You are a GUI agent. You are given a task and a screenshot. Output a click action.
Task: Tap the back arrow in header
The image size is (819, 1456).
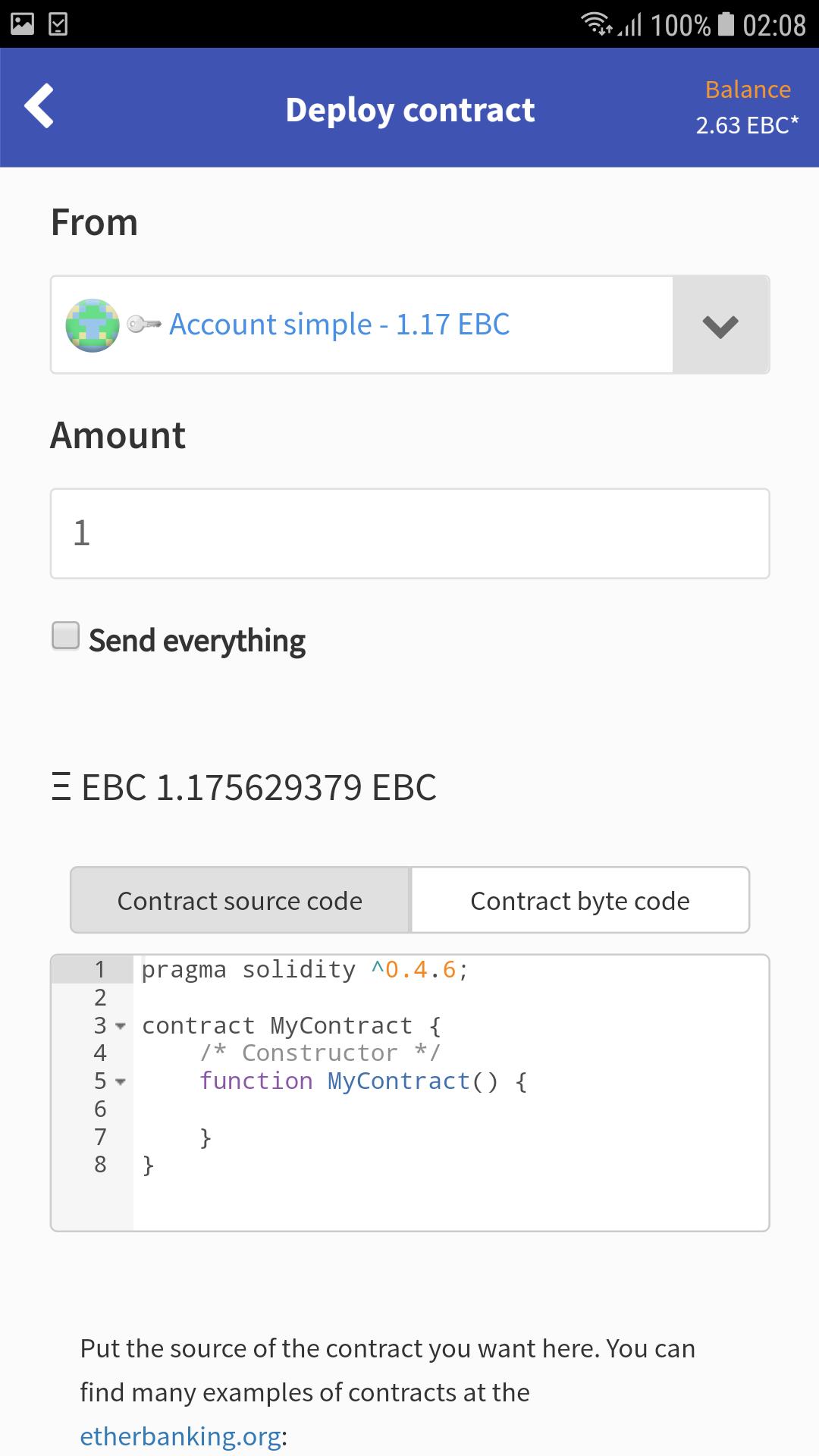coord(39,105)
